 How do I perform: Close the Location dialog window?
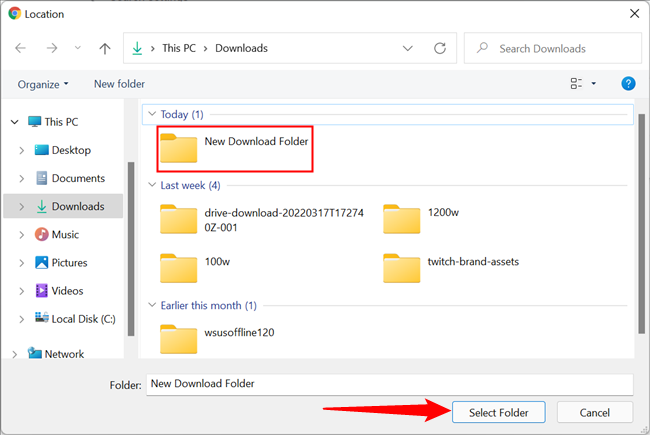(635, 14)
